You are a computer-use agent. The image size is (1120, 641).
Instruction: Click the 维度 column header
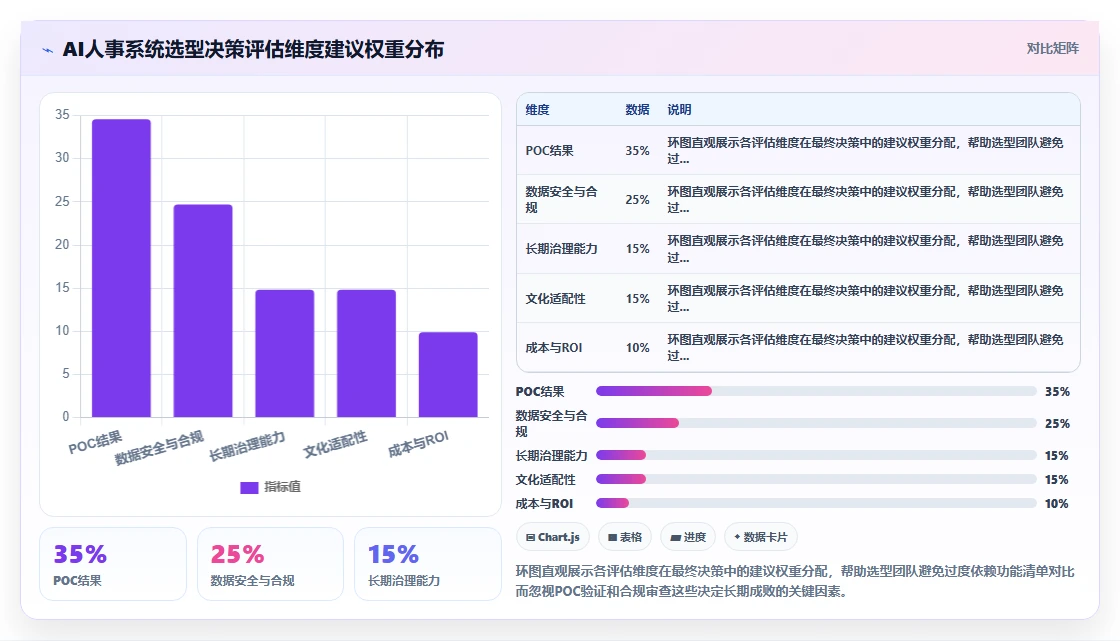(x=537, y=110)
